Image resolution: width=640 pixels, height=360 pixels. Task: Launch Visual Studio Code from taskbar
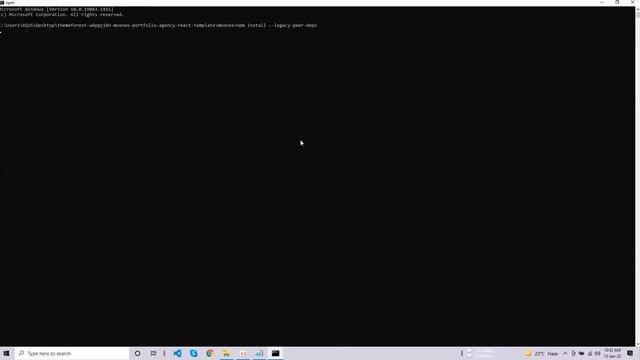(x=177, y=353)
